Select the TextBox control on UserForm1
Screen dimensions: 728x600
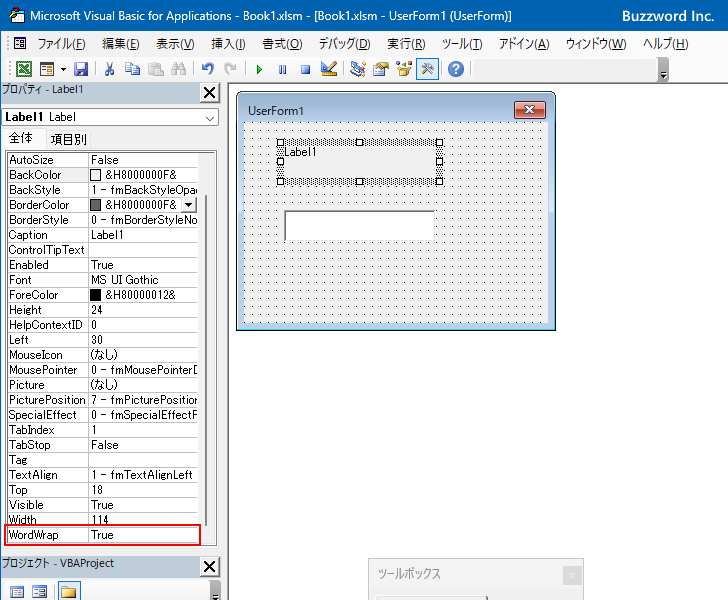[360, 226]
